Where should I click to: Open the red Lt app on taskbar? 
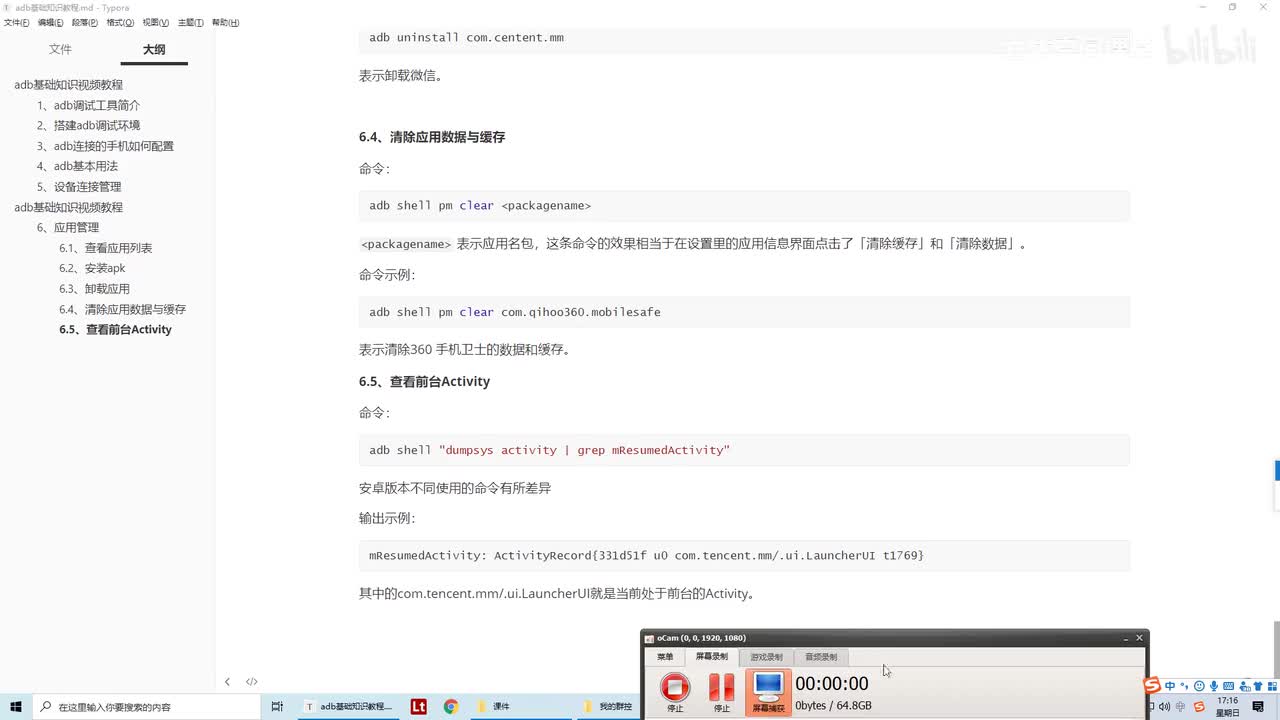418,706
